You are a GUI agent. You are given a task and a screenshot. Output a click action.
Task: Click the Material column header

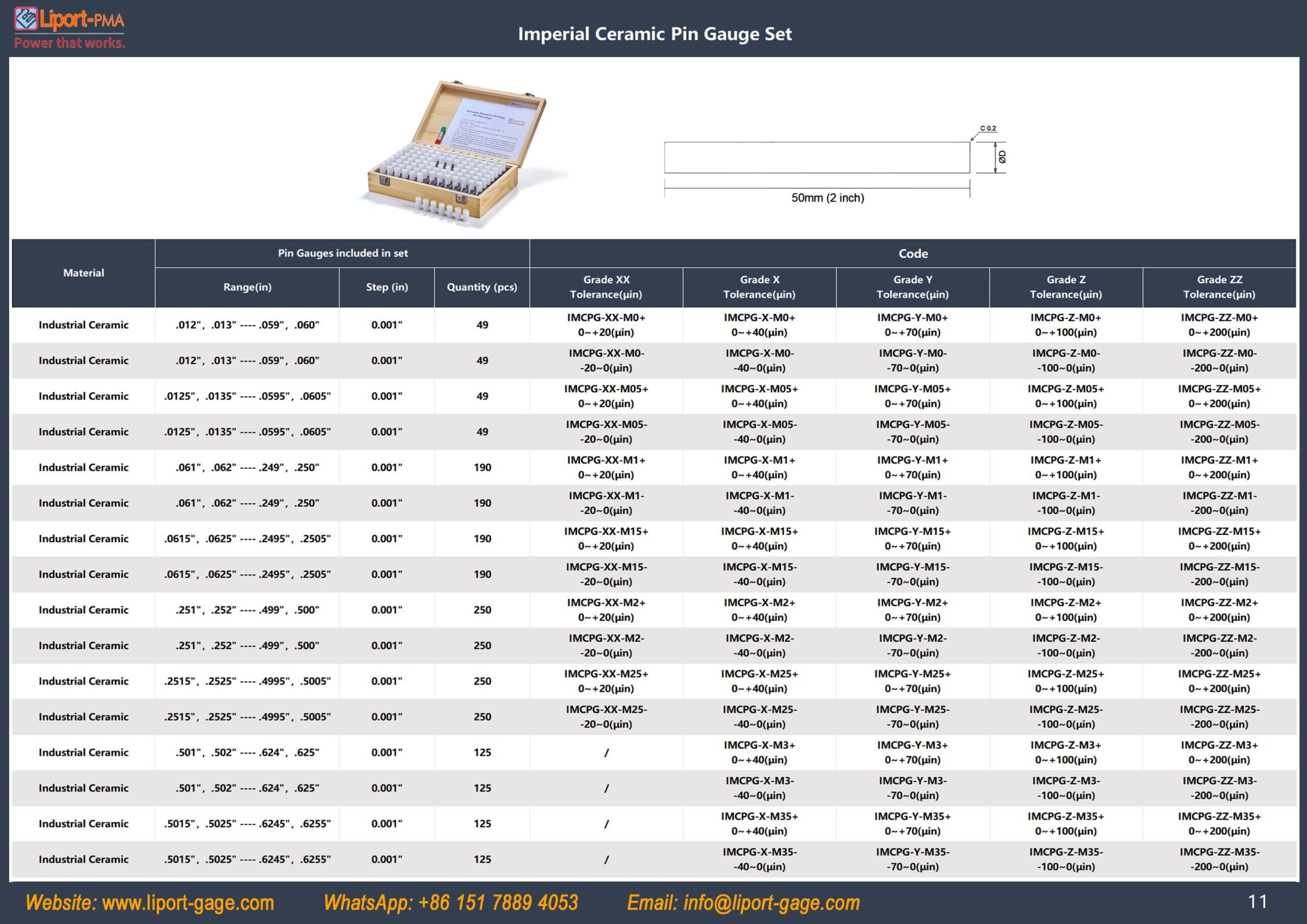[84, 273]
